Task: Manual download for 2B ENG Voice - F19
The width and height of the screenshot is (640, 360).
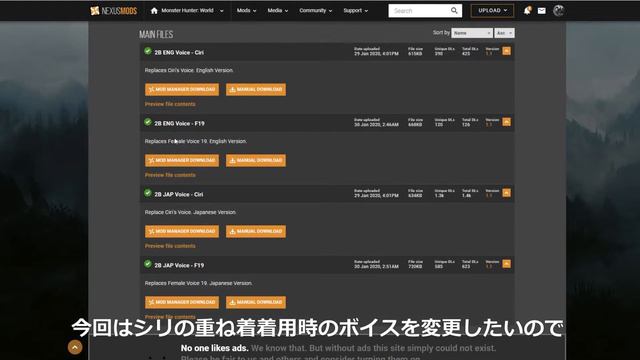Action: point(256,160)
